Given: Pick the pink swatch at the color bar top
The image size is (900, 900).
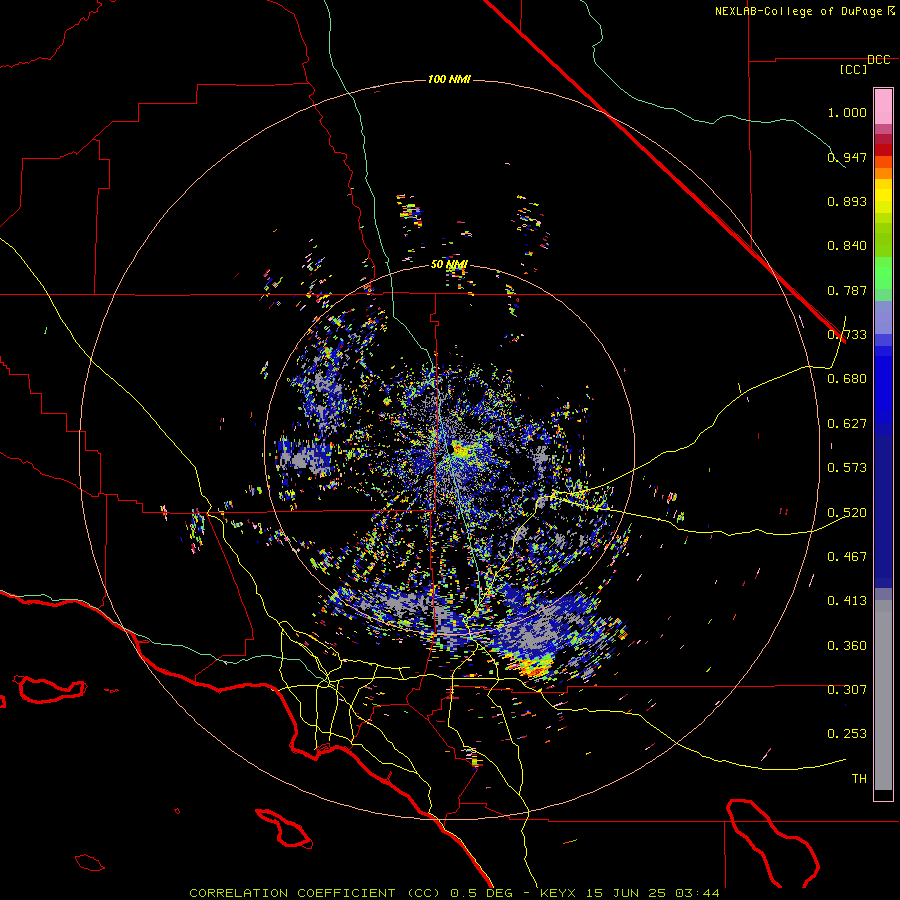Looking at the screenshot, I should point(883,106).
